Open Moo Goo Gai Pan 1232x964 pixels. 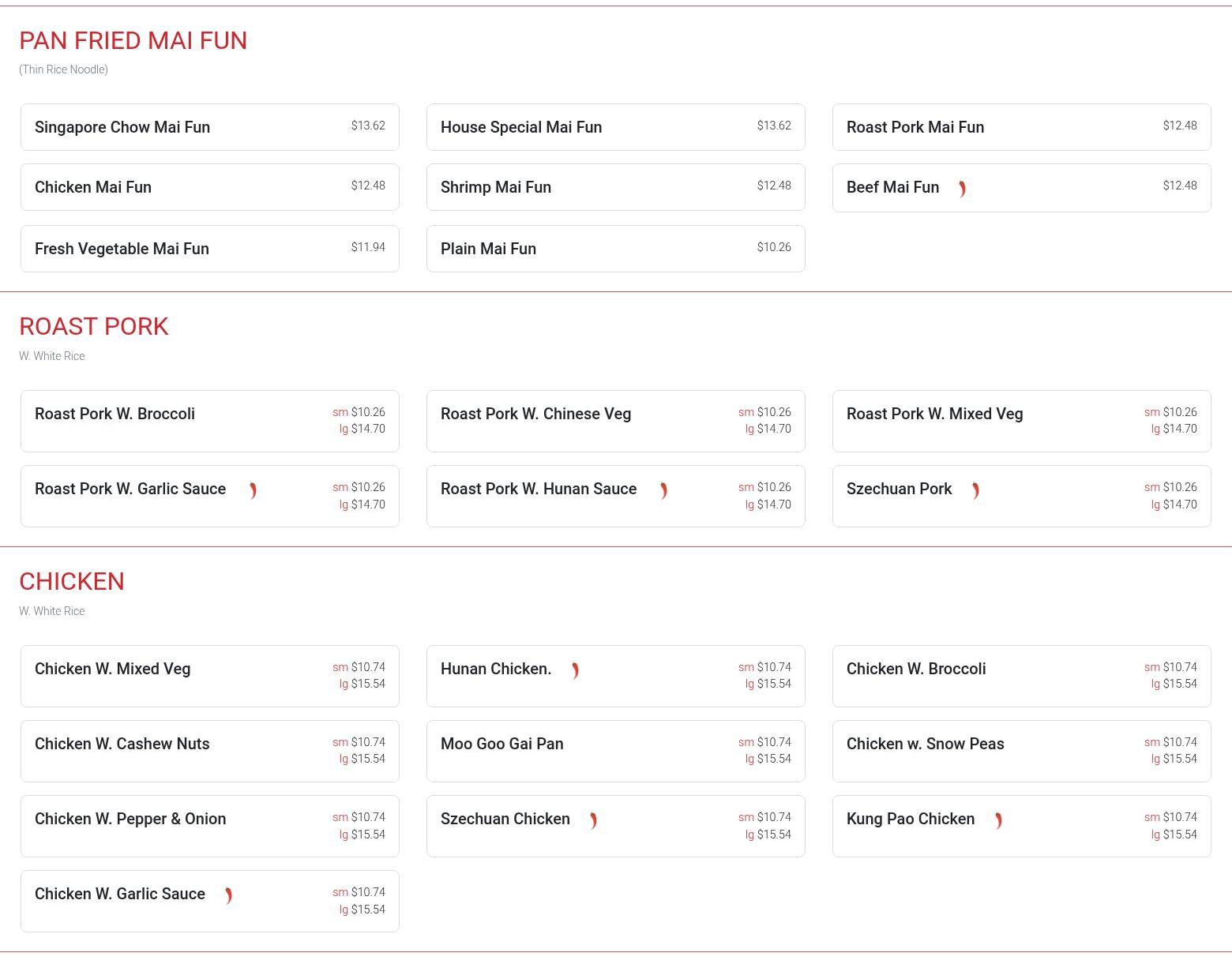[x=616, y=751]
